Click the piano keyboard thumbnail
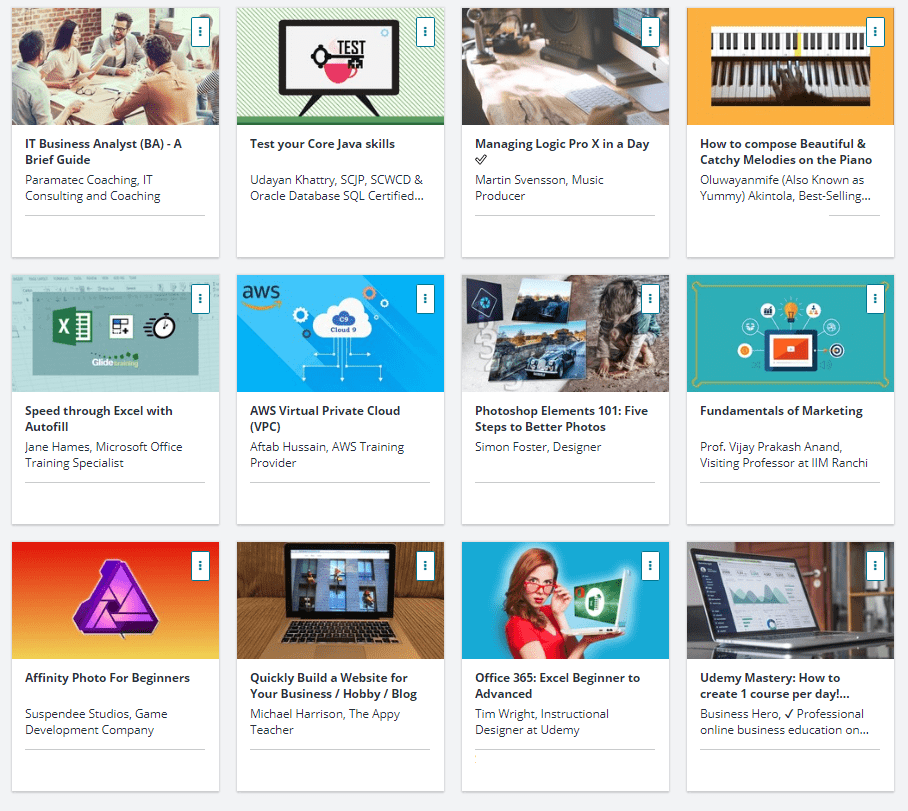The image size is (908, 811). [x=790, y=66]
